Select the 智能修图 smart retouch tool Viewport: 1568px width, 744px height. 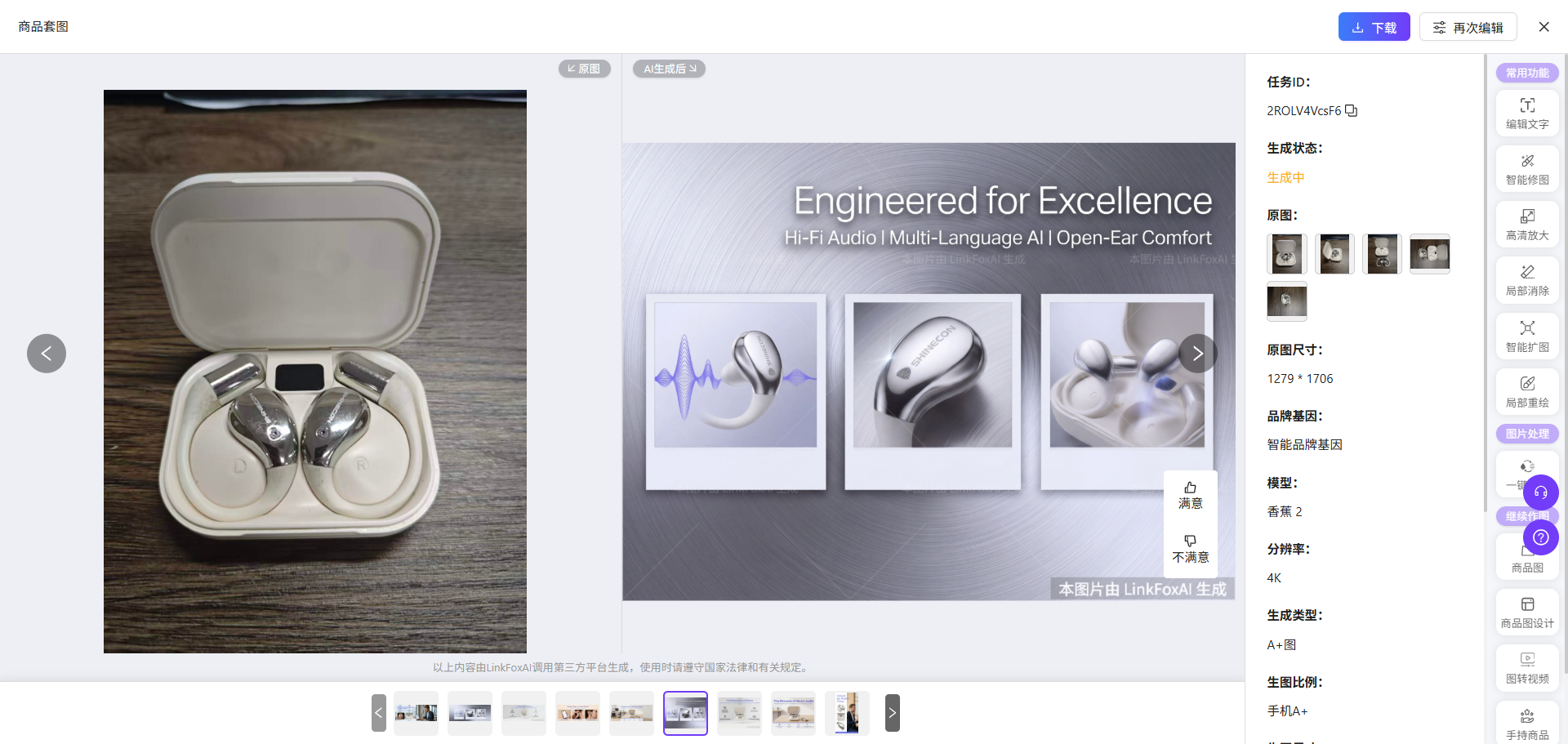[x=1526, y=169]
